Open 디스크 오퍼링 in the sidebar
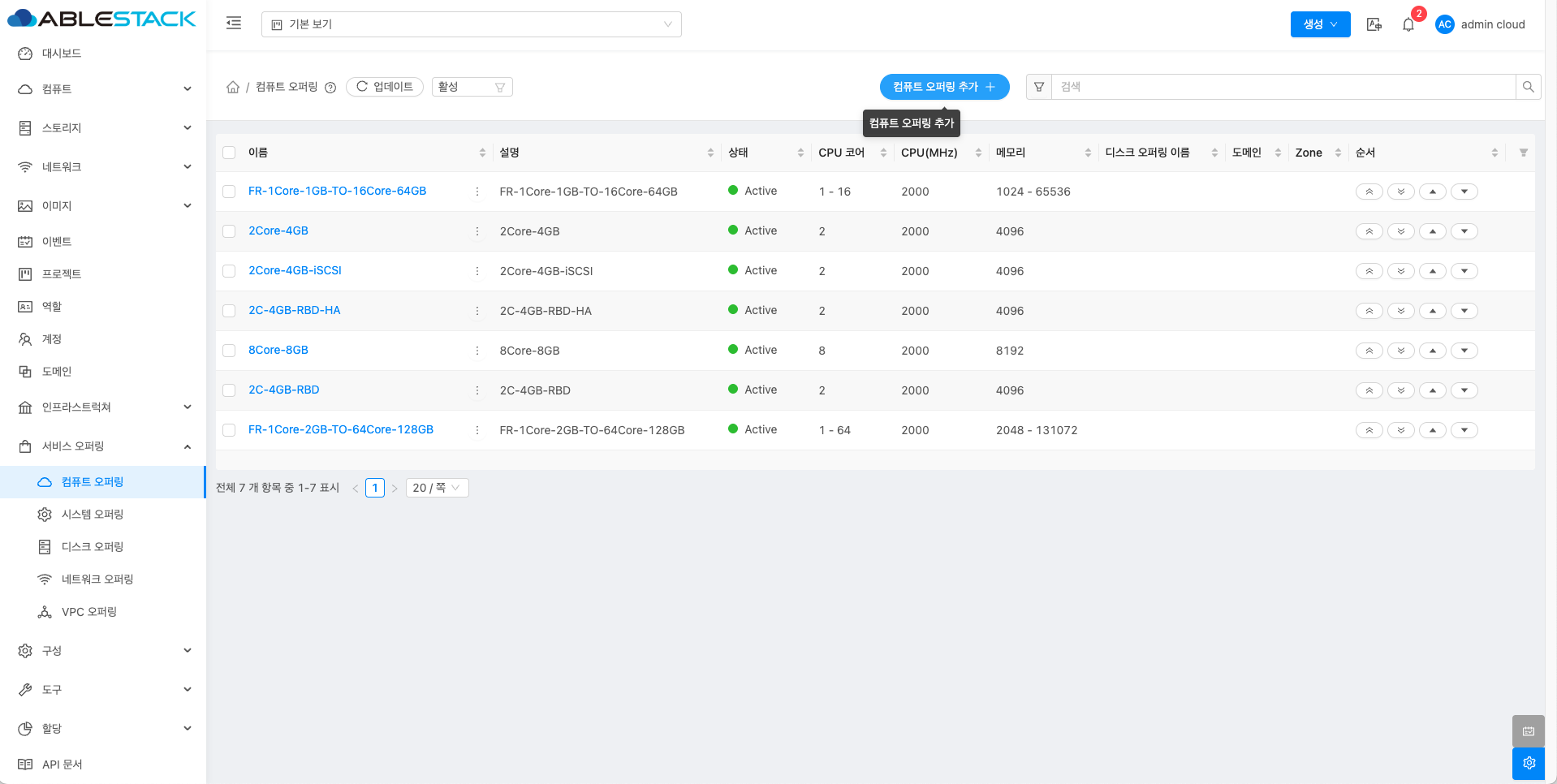This screenshot has width=1557, height=784. point(93,547)
